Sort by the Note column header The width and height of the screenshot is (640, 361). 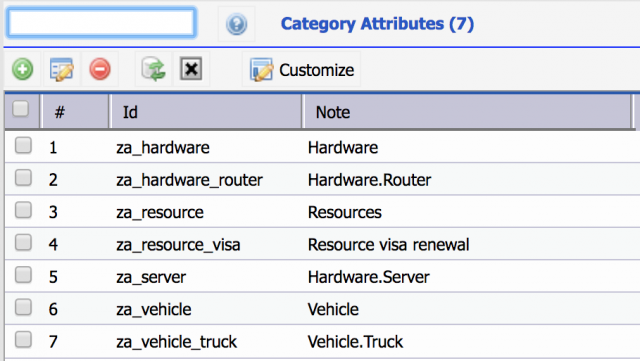467,112
